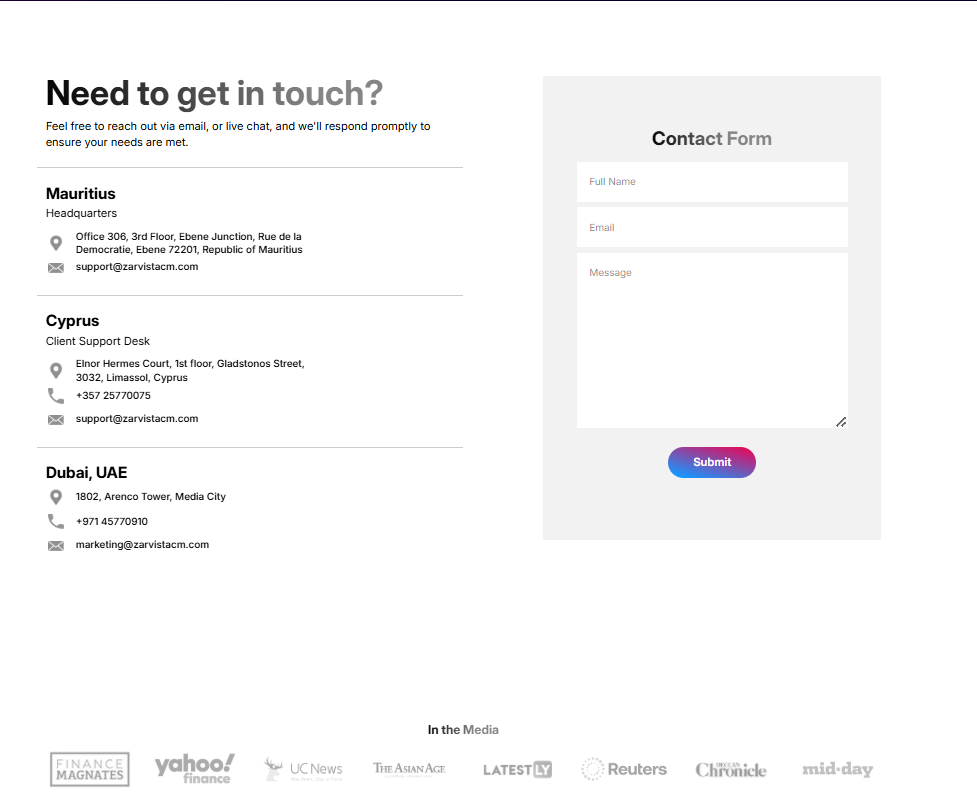Open the UC News logo
Viewport: 977px width, 803px height.
click(x=303, y=769)
